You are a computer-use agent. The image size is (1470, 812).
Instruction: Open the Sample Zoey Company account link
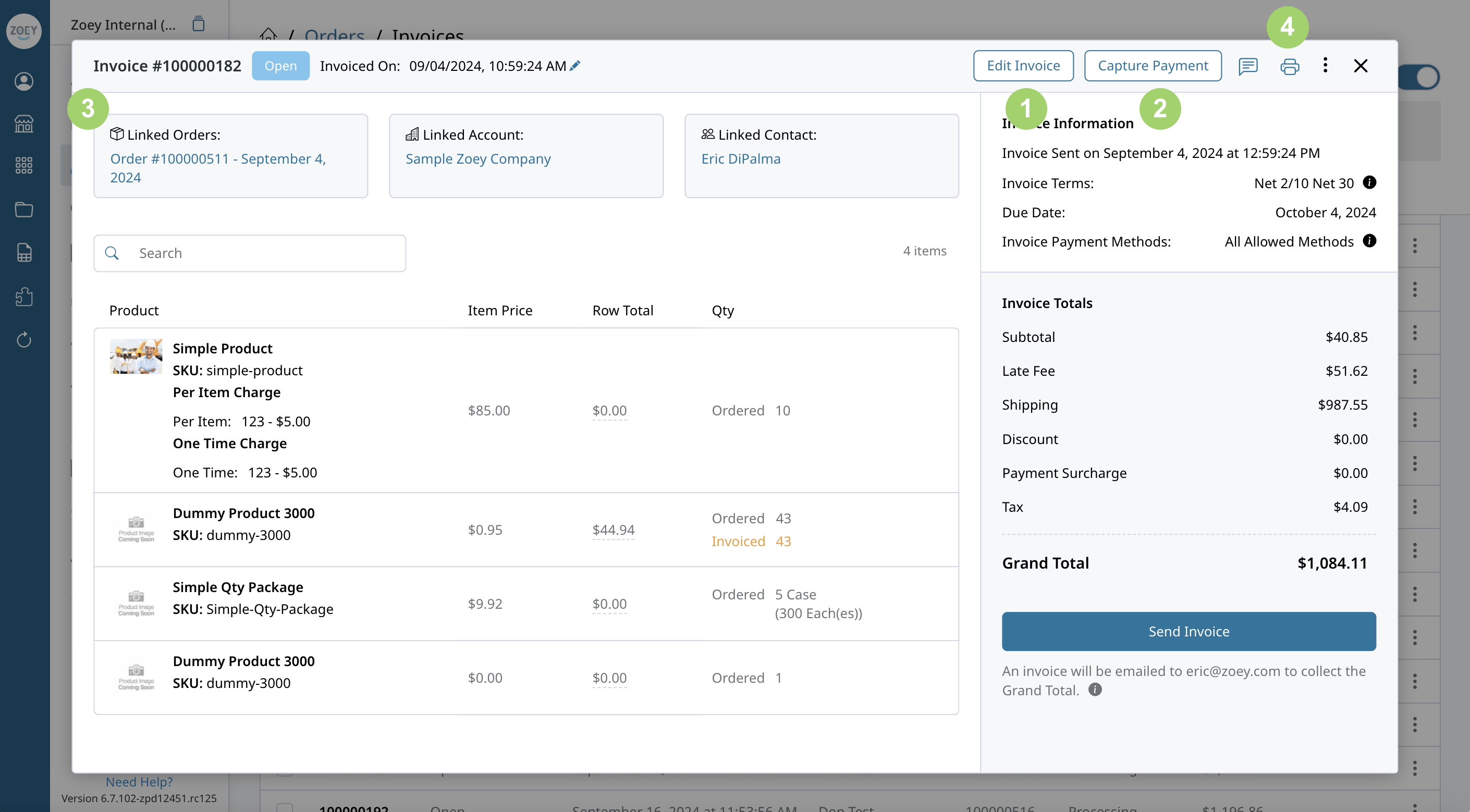click(x=478, y=158)
